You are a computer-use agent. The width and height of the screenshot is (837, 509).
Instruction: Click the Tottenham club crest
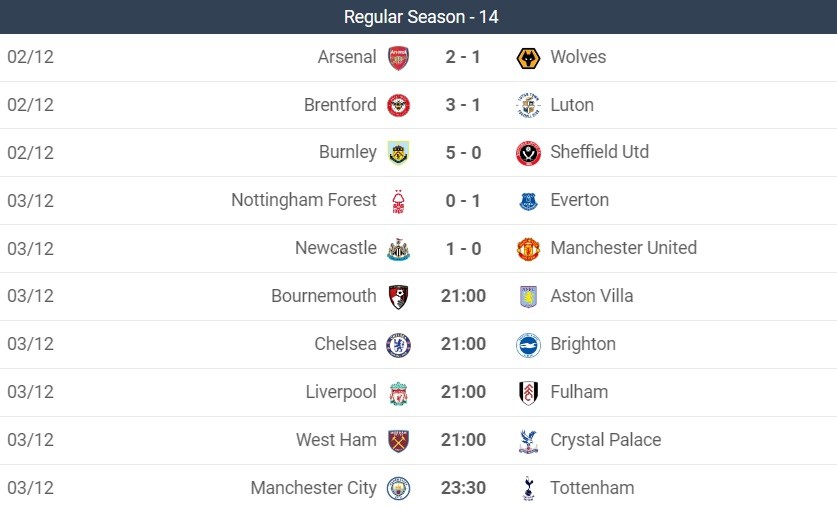click(x=528, y=489)
